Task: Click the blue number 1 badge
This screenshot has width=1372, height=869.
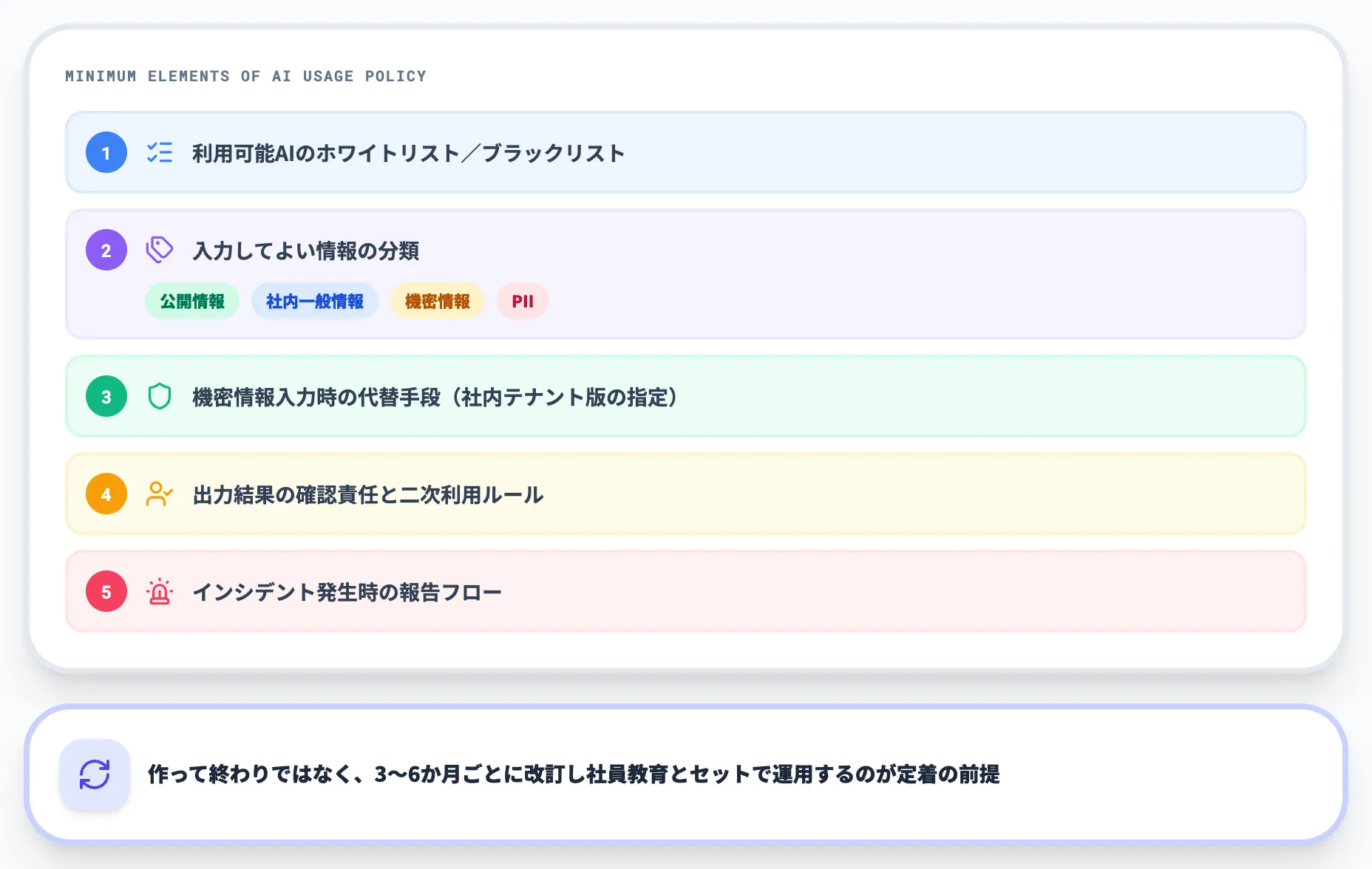Action: 106,152
